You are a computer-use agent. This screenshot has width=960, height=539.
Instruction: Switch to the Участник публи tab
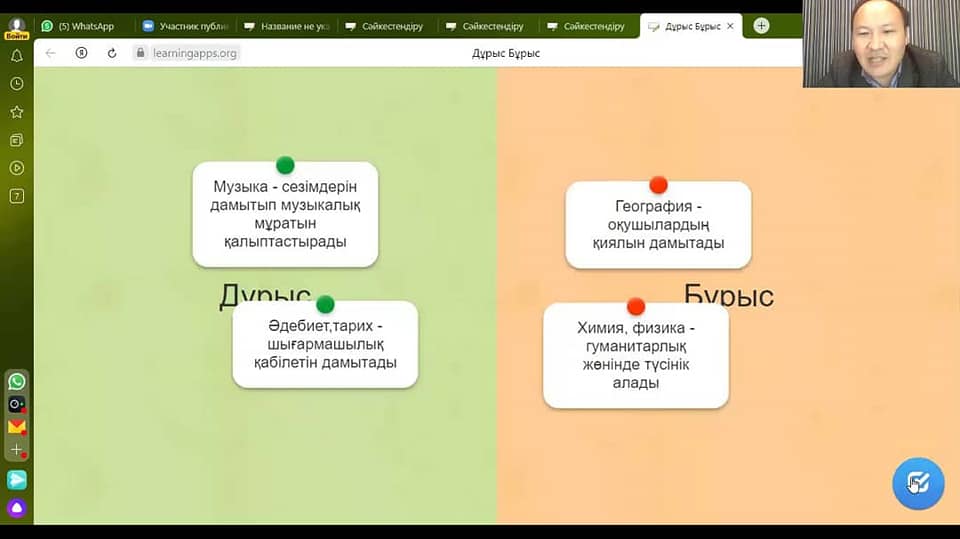click(x=186, y=26)
